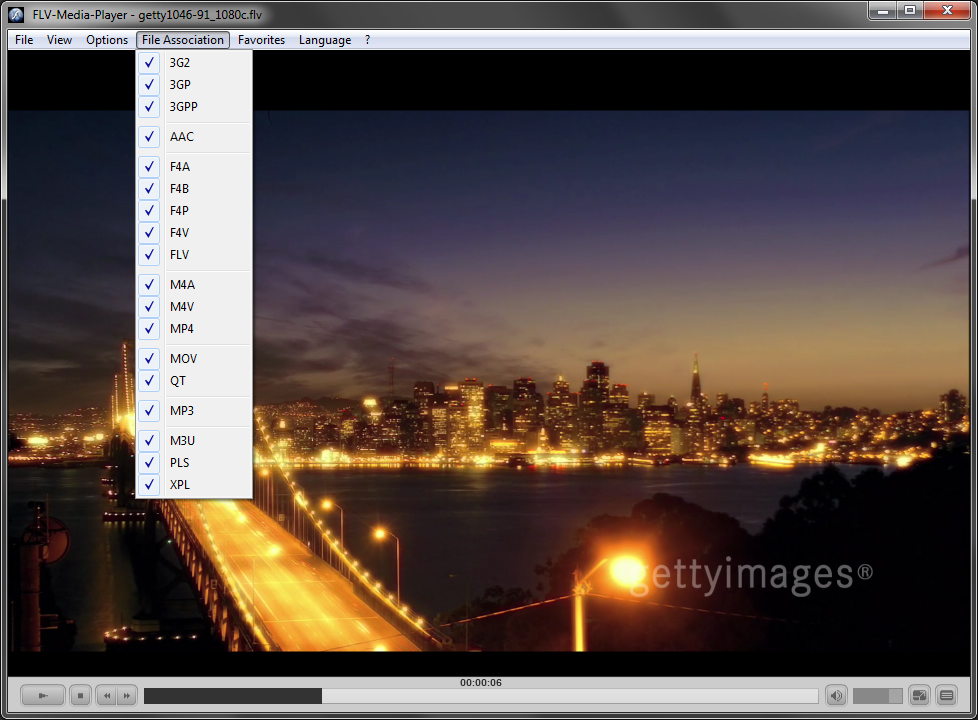
Task: Open the View menu
Action: pyautogui.click(x=60, y=40)
